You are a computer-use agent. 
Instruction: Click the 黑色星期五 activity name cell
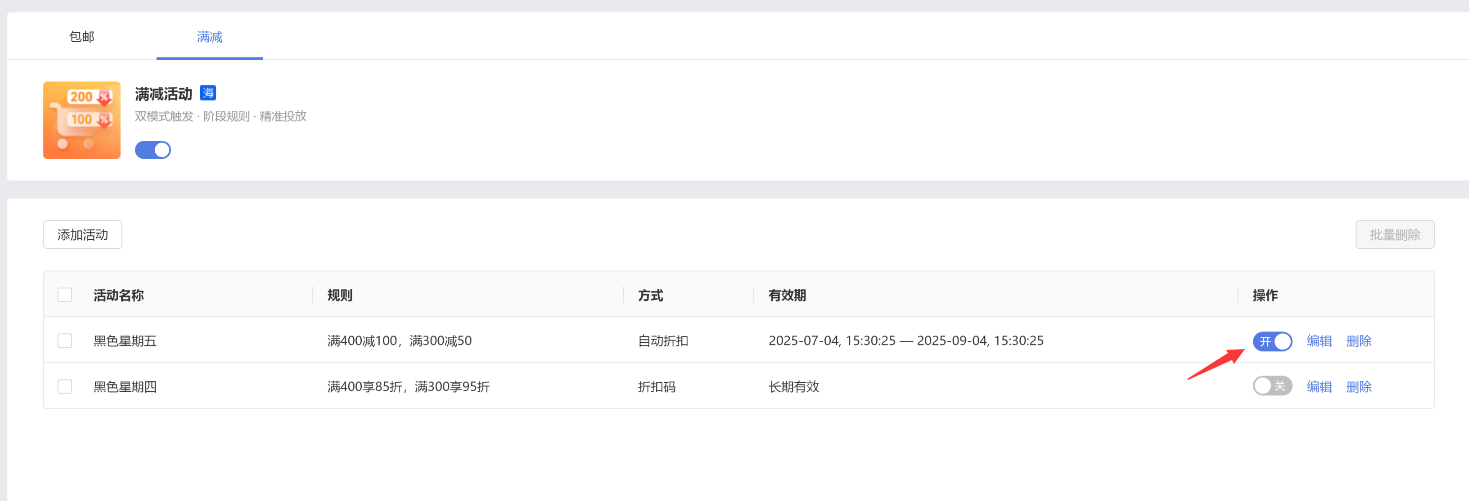[125, 341]
